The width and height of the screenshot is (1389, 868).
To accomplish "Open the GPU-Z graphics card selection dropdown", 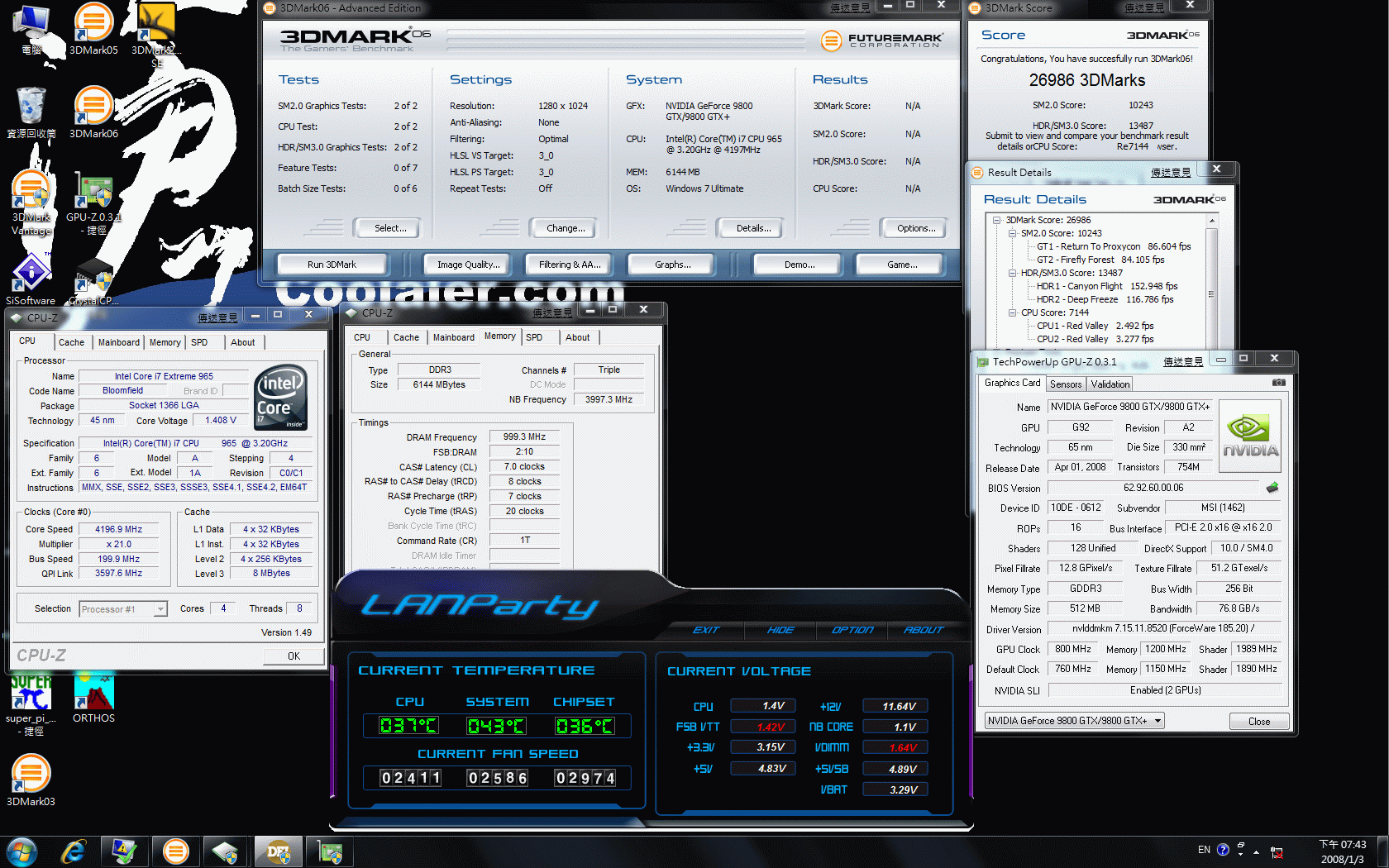I will click(x=1074, y=721).
